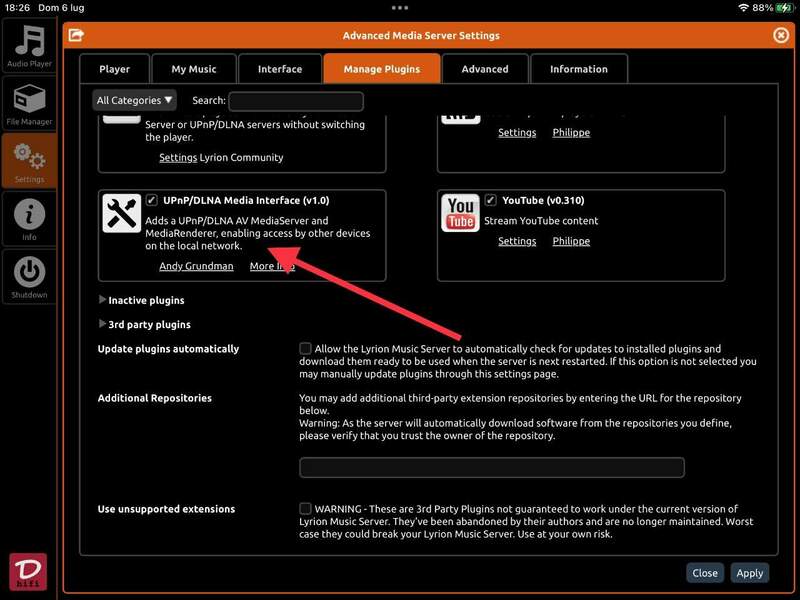
Task: Select the Settings gear sidebar icon
Action: pos(29,160)
